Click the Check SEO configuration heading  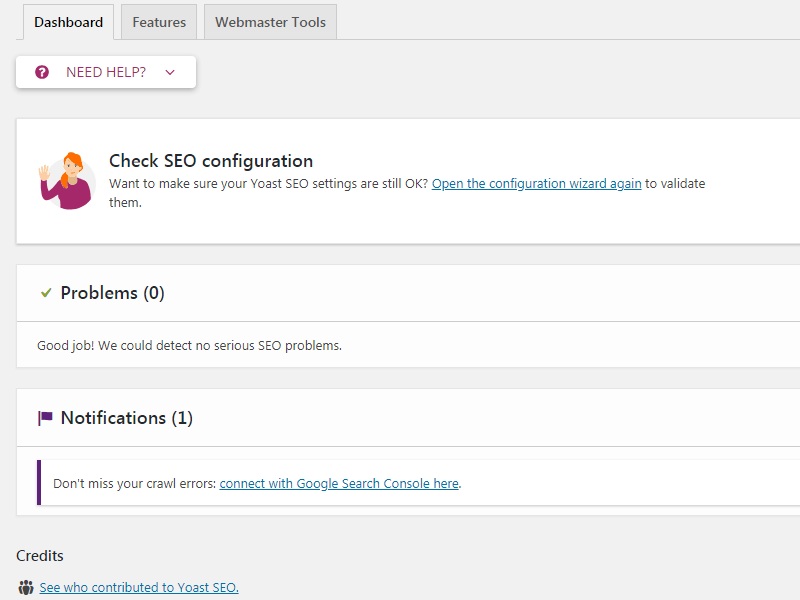pyautogui.click(x=210, y=160)
